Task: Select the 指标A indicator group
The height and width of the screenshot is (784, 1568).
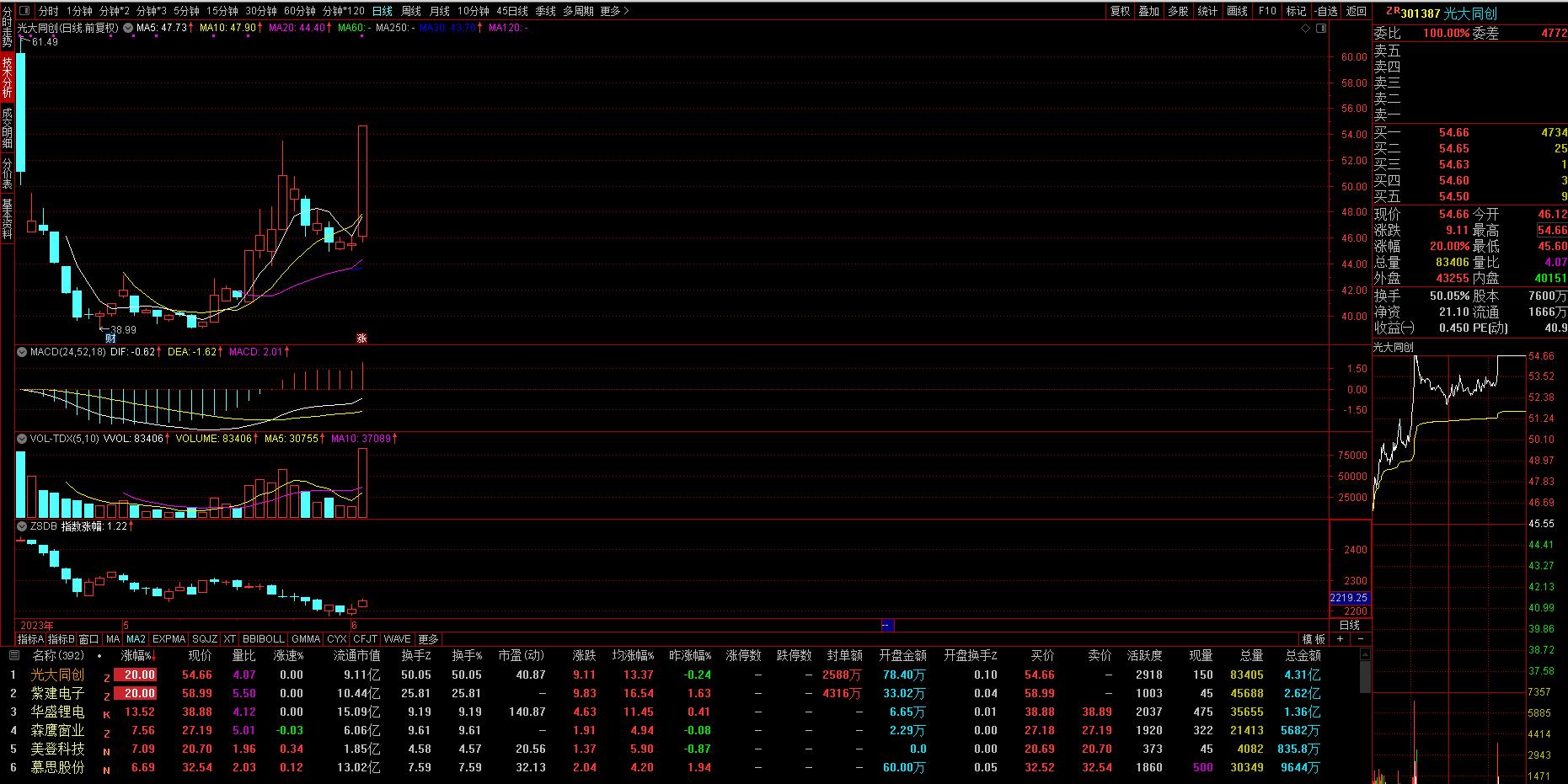Action: [31, 639]
